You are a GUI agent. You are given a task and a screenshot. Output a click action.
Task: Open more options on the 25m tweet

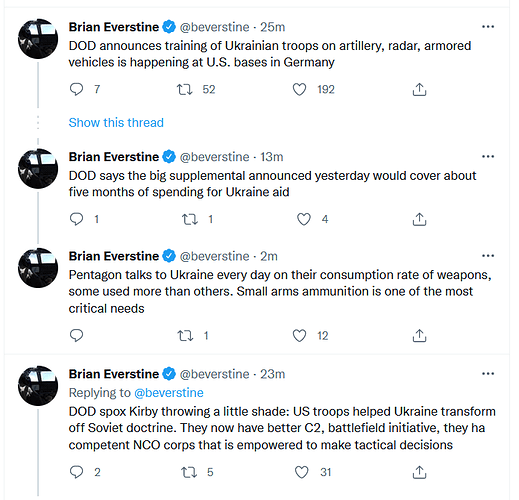(488, 27)
